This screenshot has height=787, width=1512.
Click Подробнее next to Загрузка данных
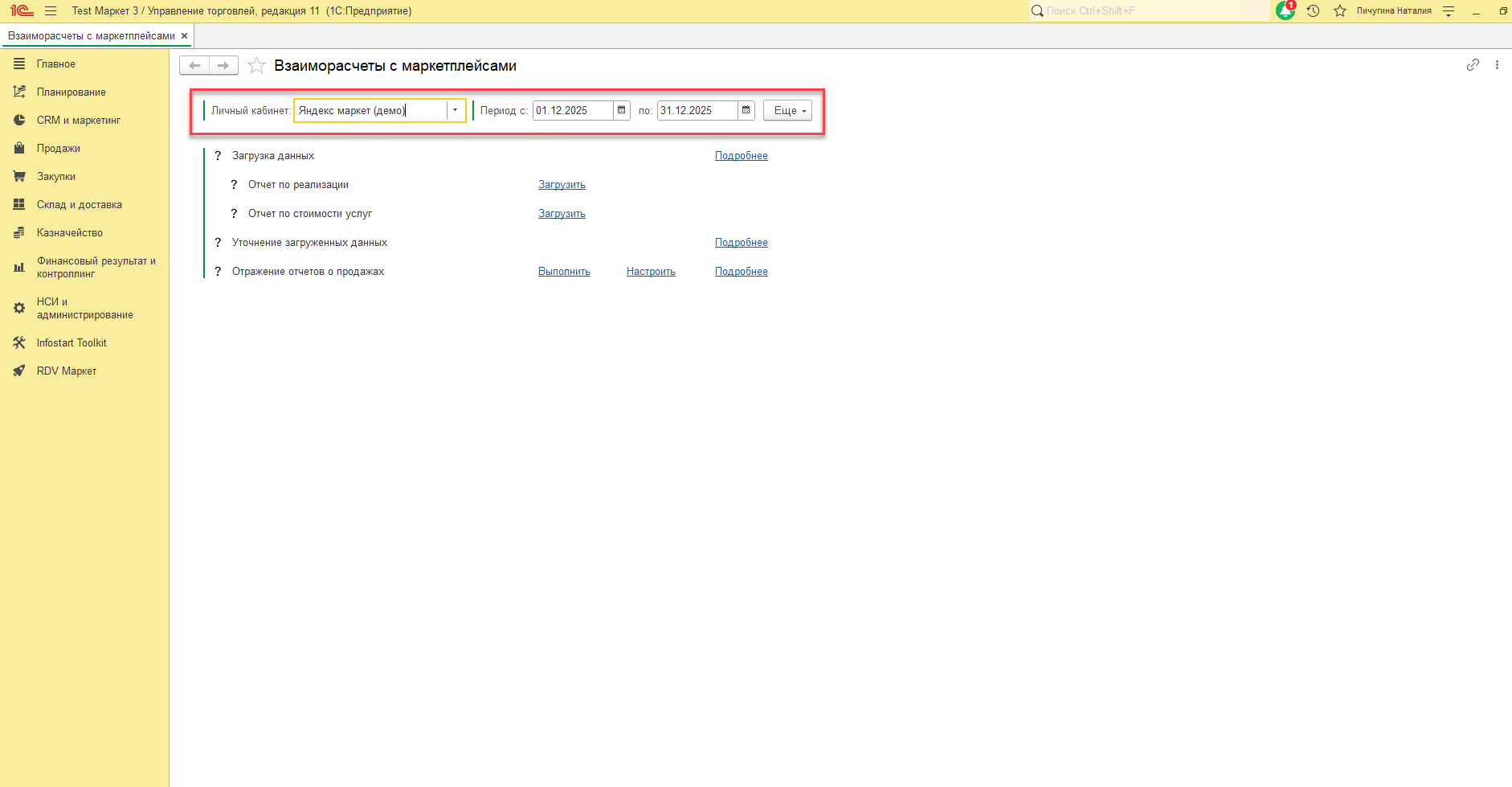tap(742, 156)
